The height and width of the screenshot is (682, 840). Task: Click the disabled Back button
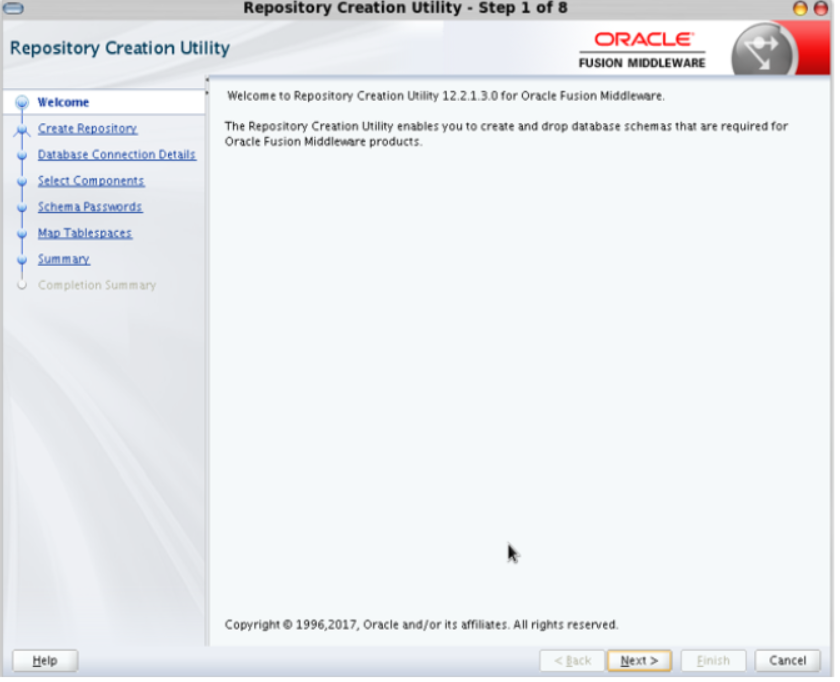(x=572, y=661)
